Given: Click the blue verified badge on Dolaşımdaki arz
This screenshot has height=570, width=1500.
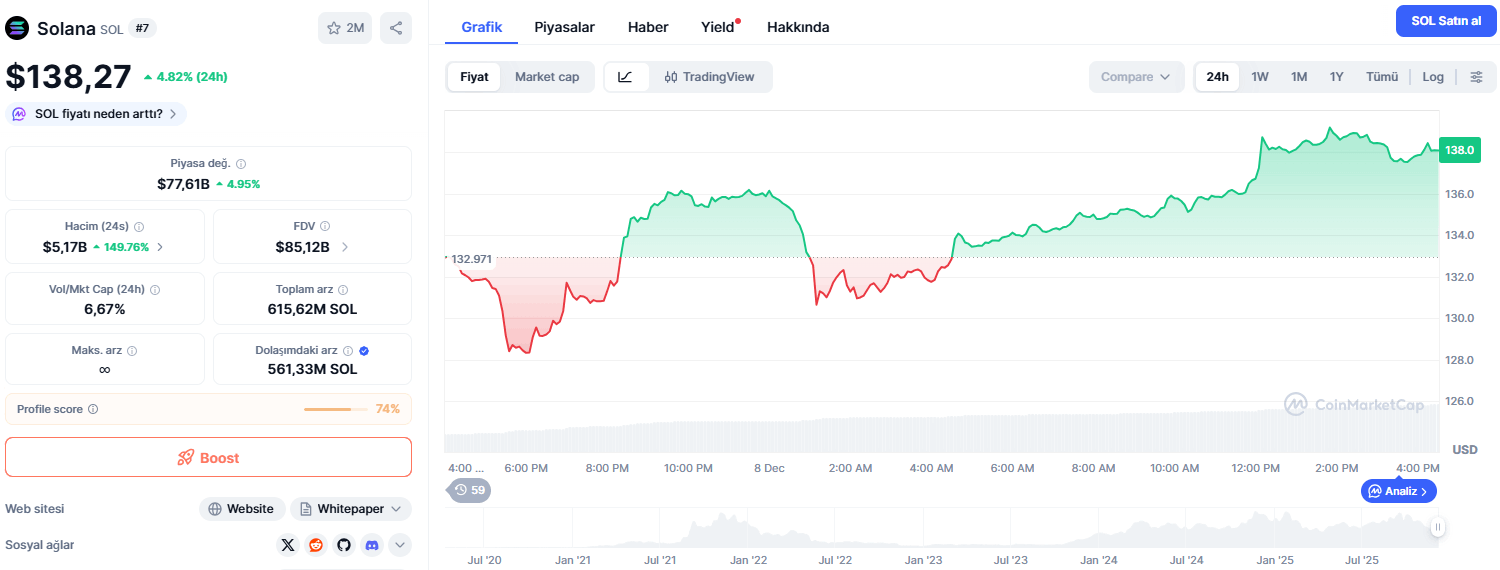Looking at the screenshot, I should (364, 351).
